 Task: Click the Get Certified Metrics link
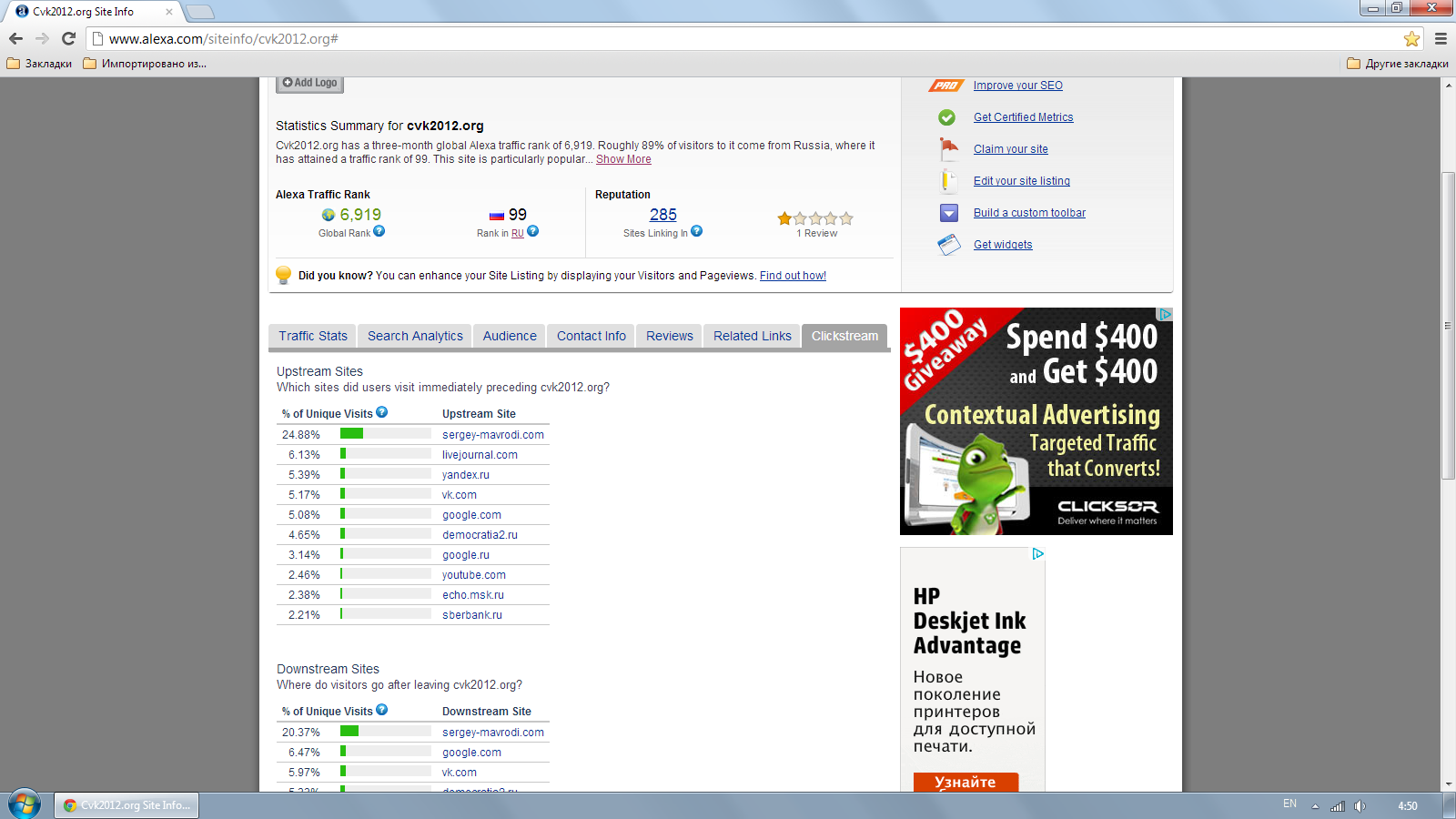tap(1024, 117)
